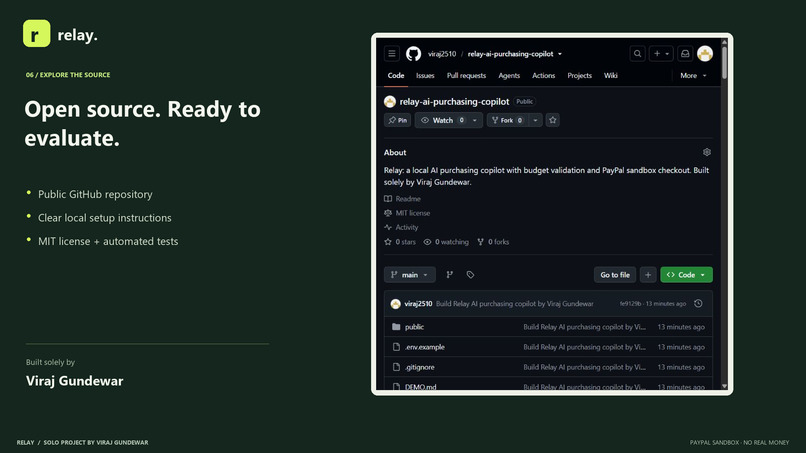Click the repository avatar beside repo title

(390, 102)
